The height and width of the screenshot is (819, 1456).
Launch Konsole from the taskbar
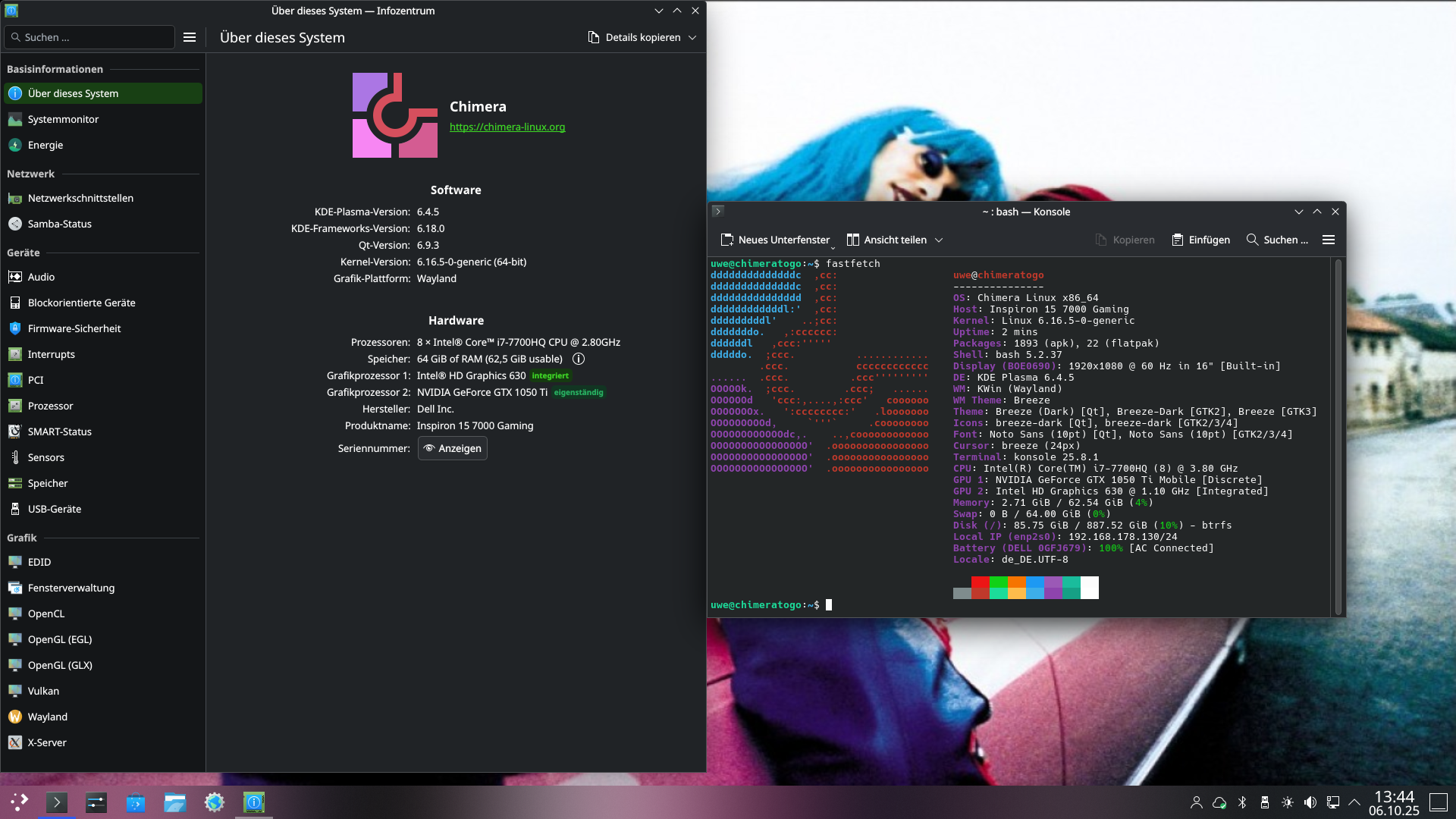click(57, 802)
